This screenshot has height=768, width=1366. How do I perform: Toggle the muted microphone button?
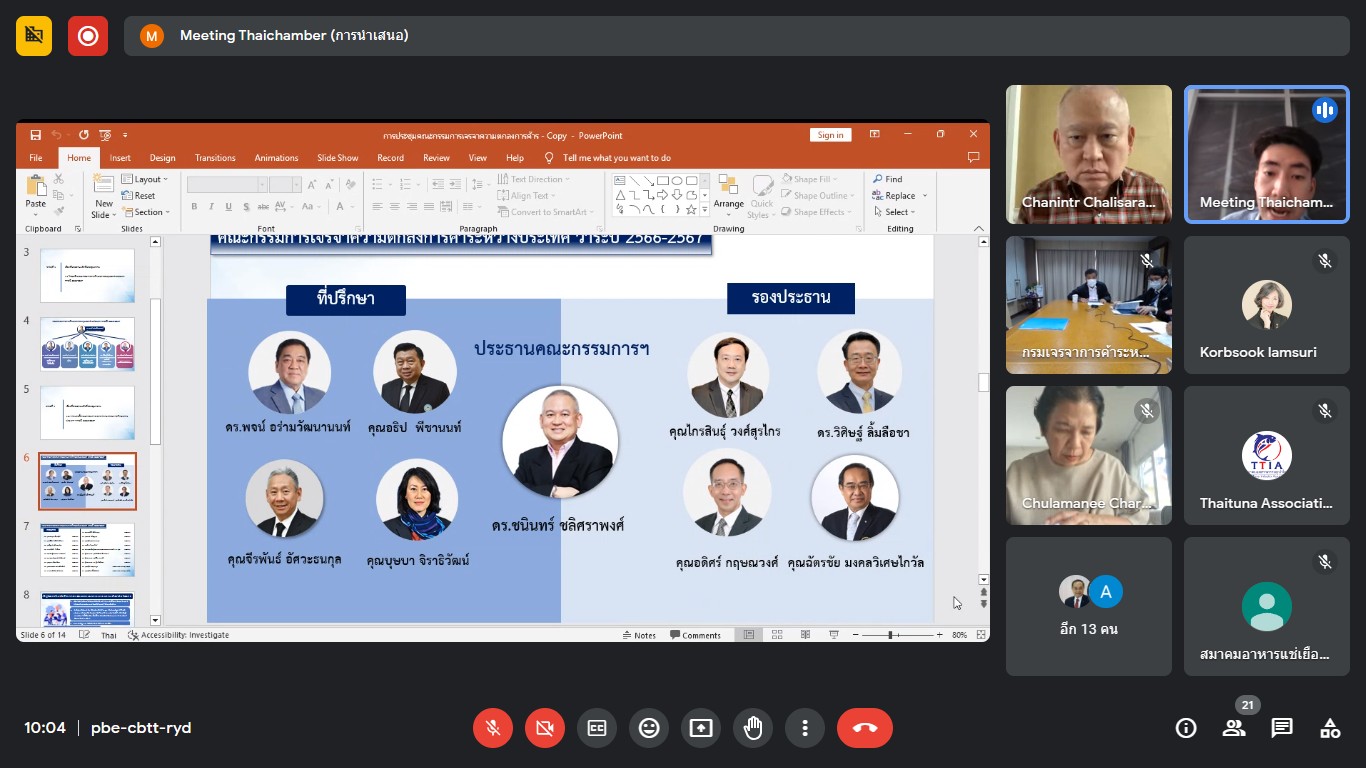(x=493, y=728)
